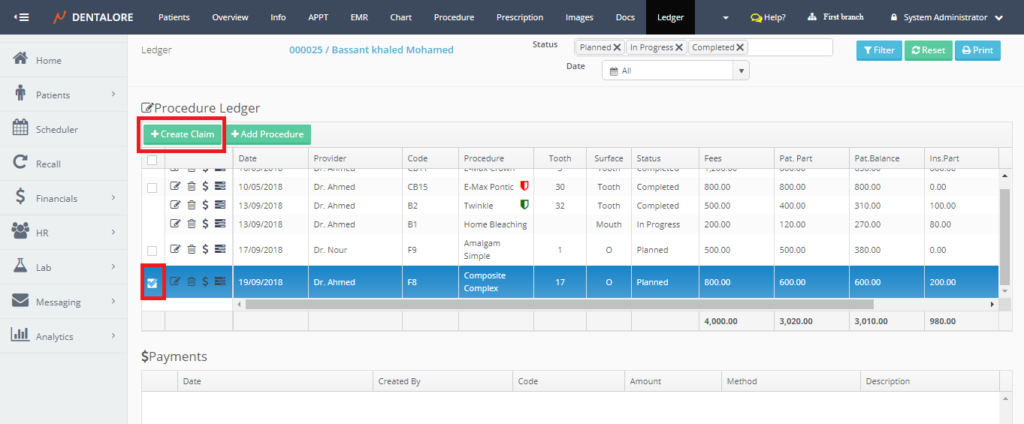Remove the Planned status filter tag
Image resolution: width=1024 pixels, height=424 pixels.
tap(617, 47)
